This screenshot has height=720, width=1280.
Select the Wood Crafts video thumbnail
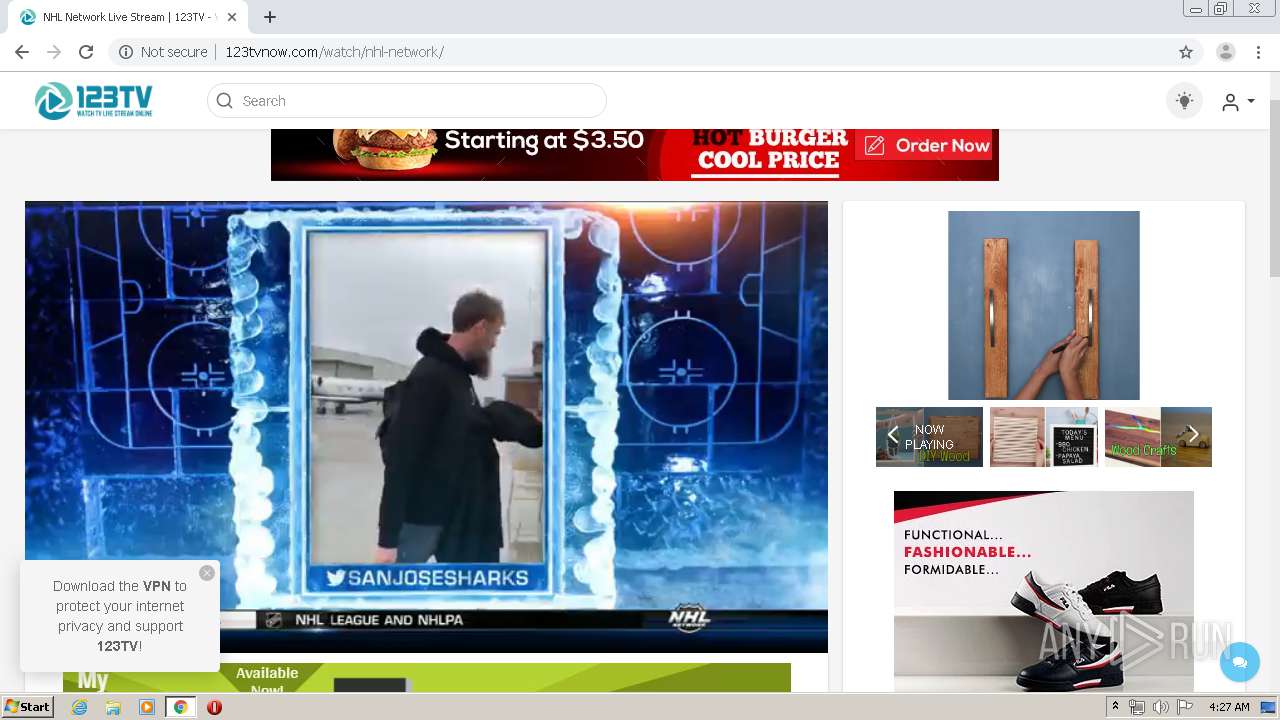1158,437
